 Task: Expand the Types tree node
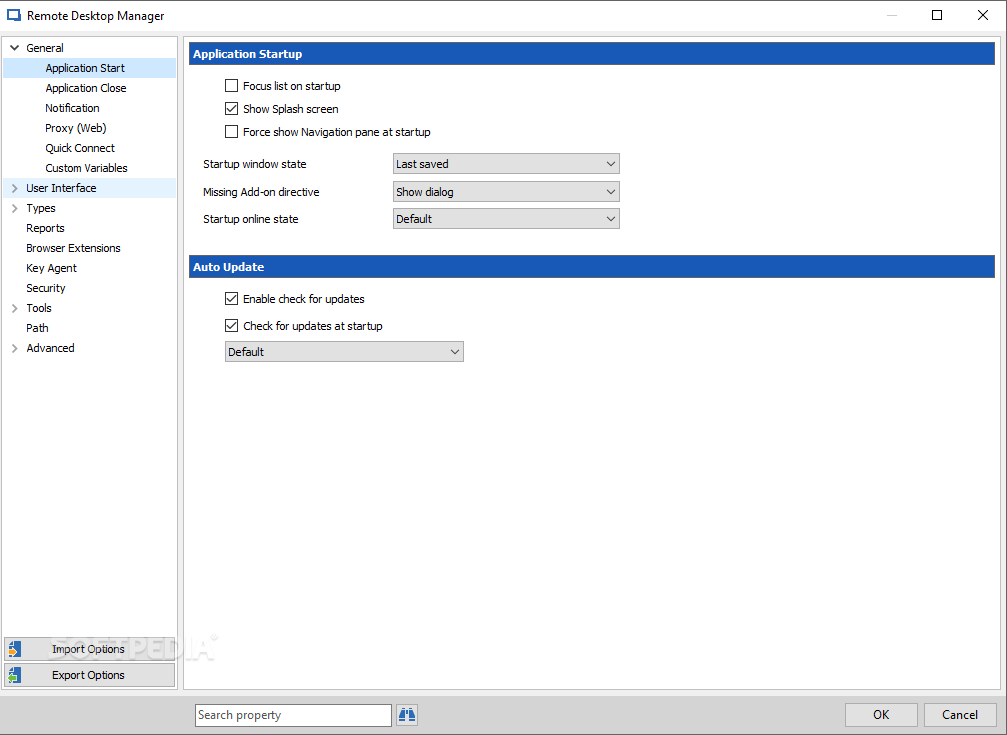pos(15,208)
